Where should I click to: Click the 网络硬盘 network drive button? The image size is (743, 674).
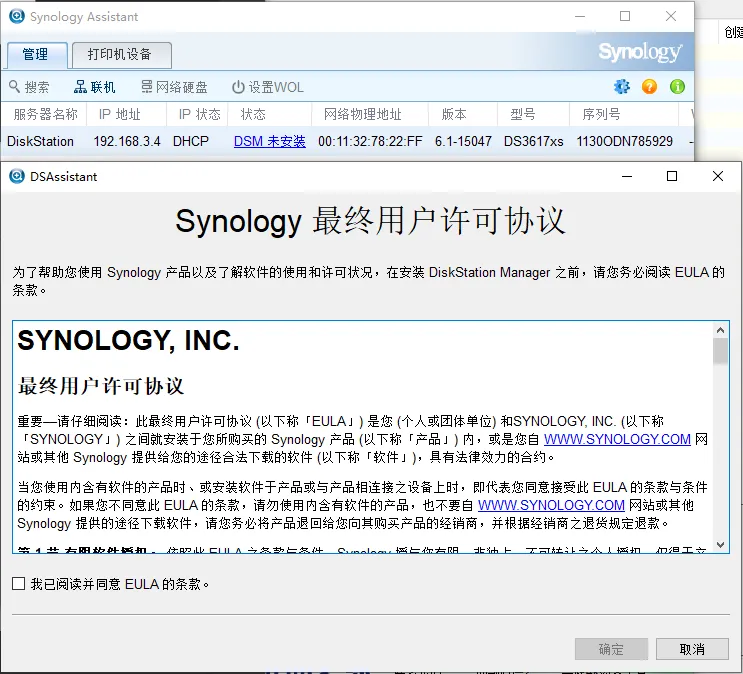(174, 87)
